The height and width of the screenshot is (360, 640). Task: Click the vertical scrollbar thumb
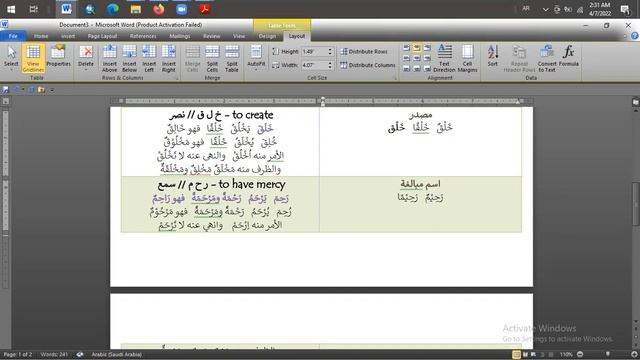(636, 203)
